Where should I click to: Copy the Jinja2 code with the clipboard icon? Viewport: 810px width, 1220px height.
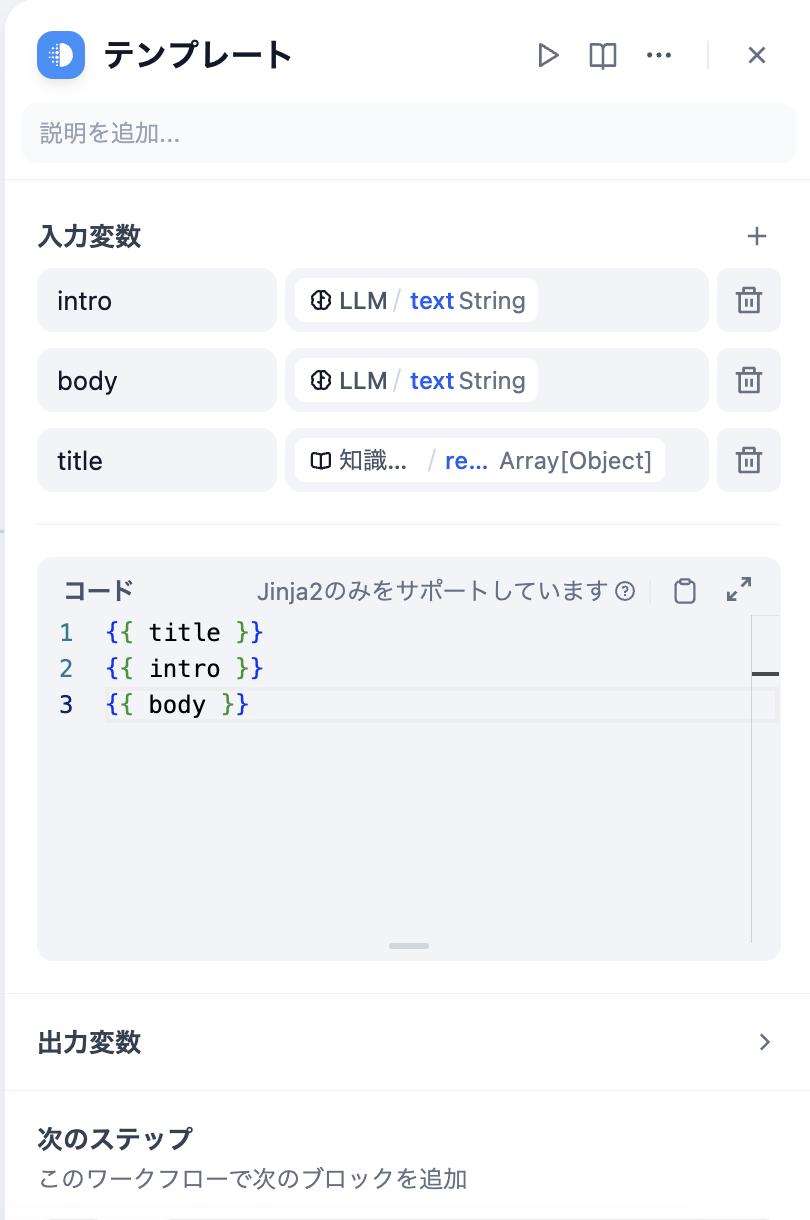pyautogui.click(x=685, y=590)
